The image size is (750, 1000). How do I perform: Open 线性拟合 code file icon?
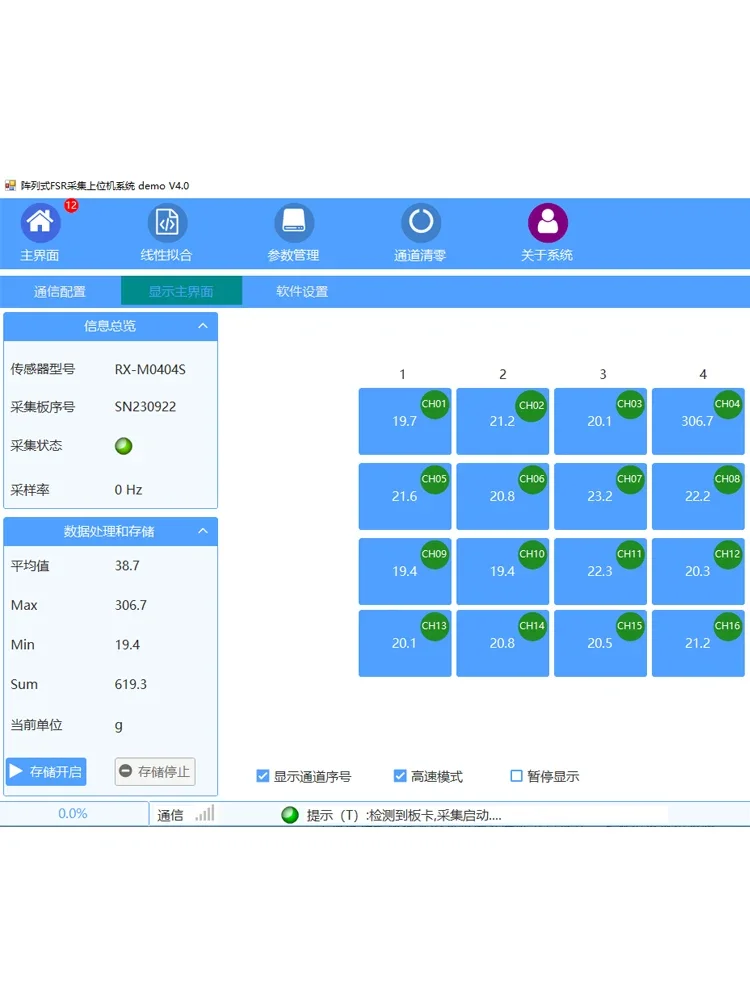167,223
